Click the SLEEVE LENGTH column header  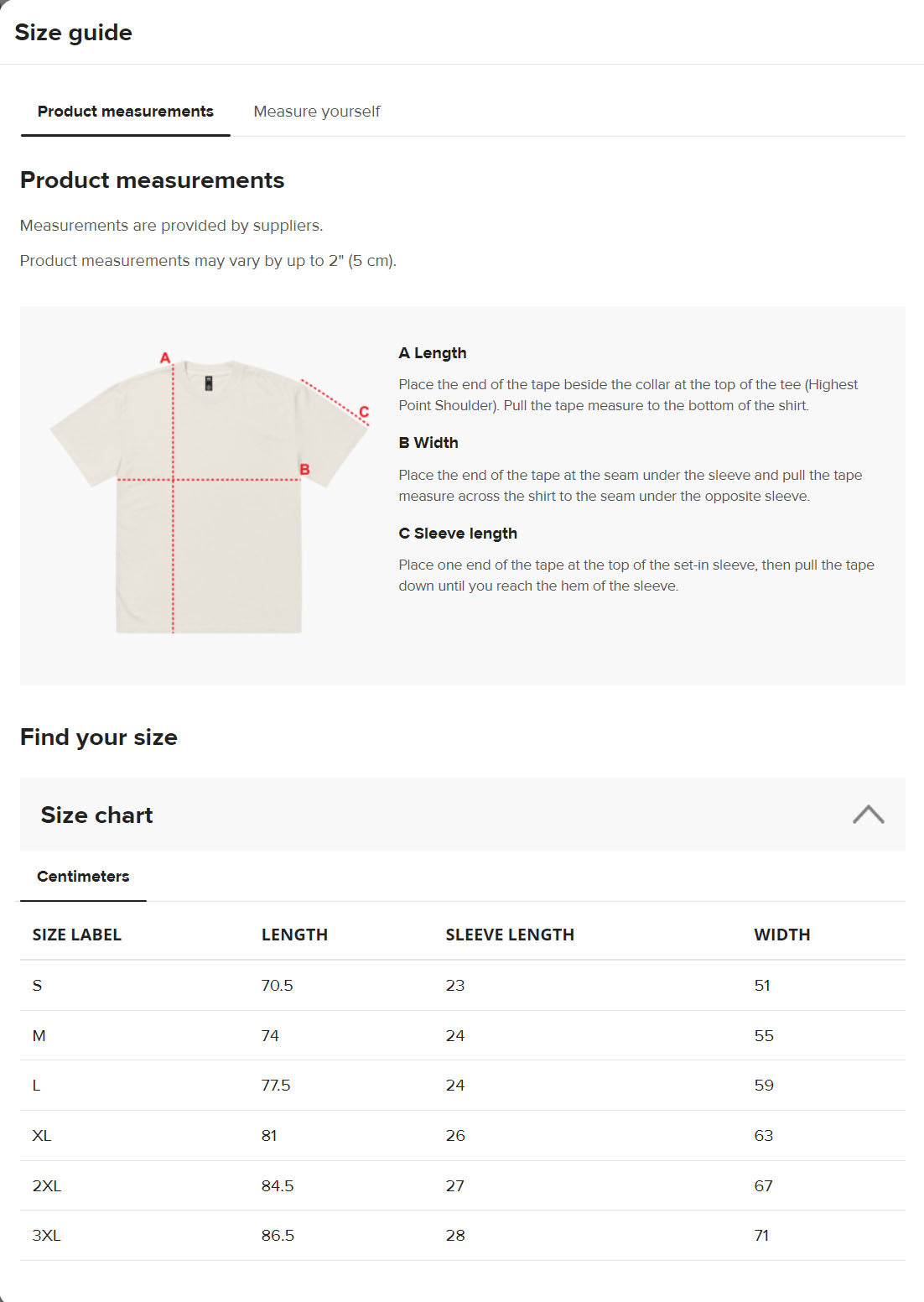coord(510,934)
